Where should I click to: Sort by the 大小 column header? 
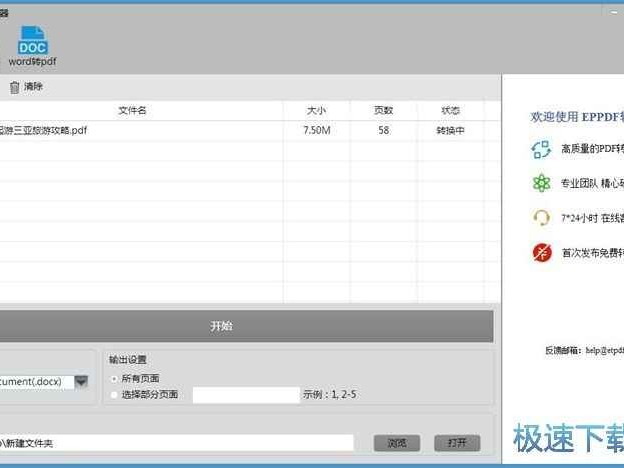[x=316, y=111]
